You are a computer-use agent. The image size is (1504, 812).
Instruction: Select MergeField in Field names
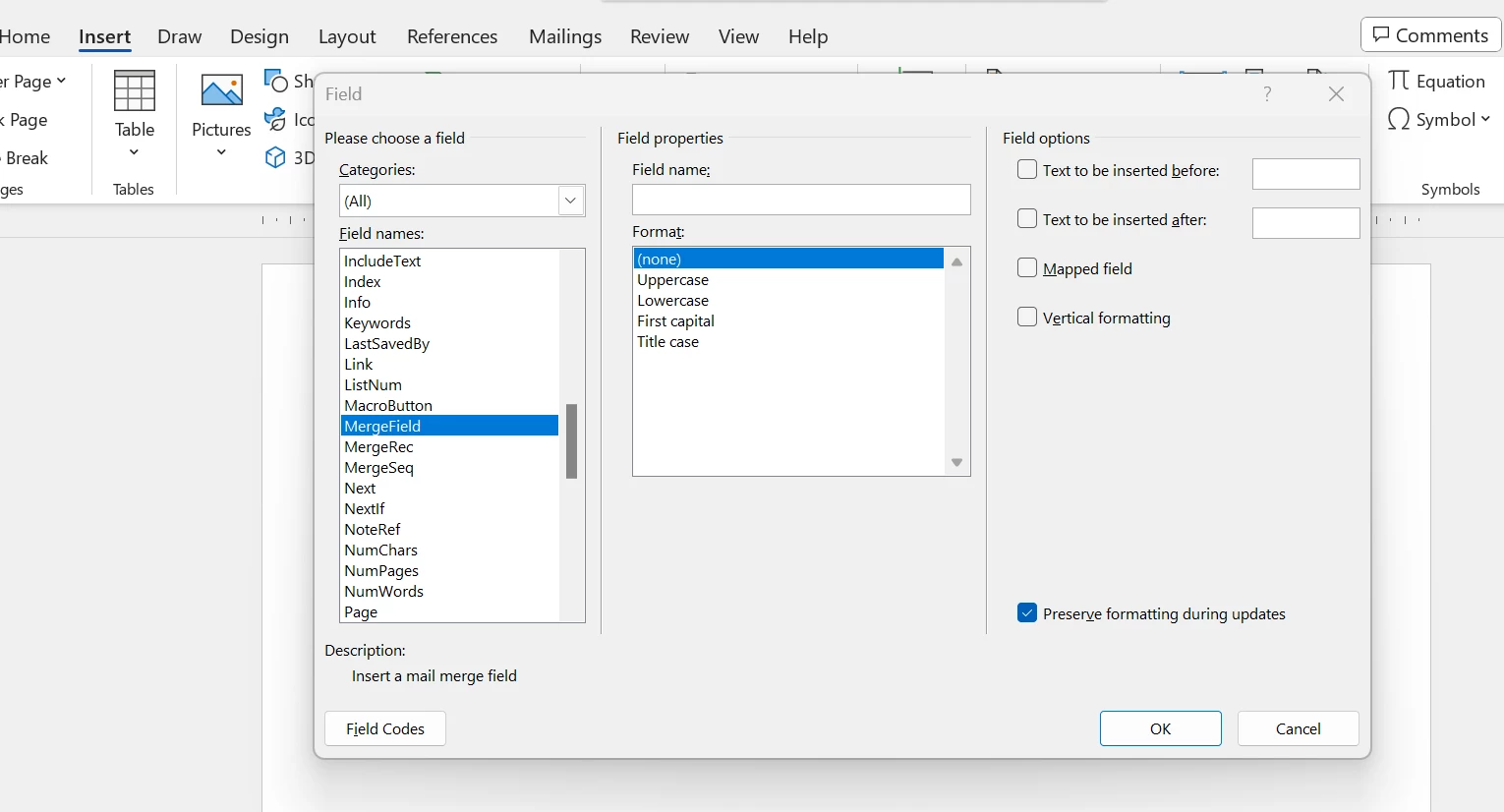(x=449, y=426)
